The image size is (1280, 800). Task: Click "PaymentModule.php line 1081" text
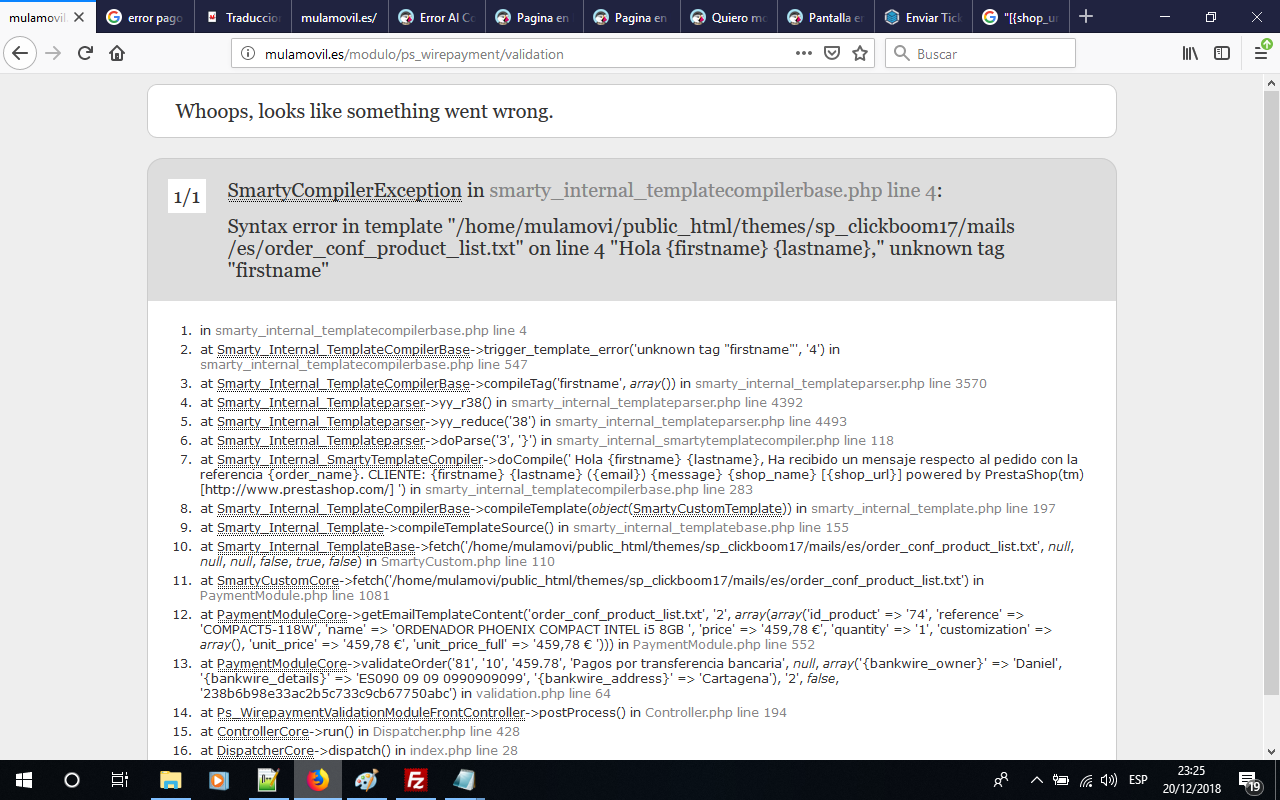coord(295,595)
